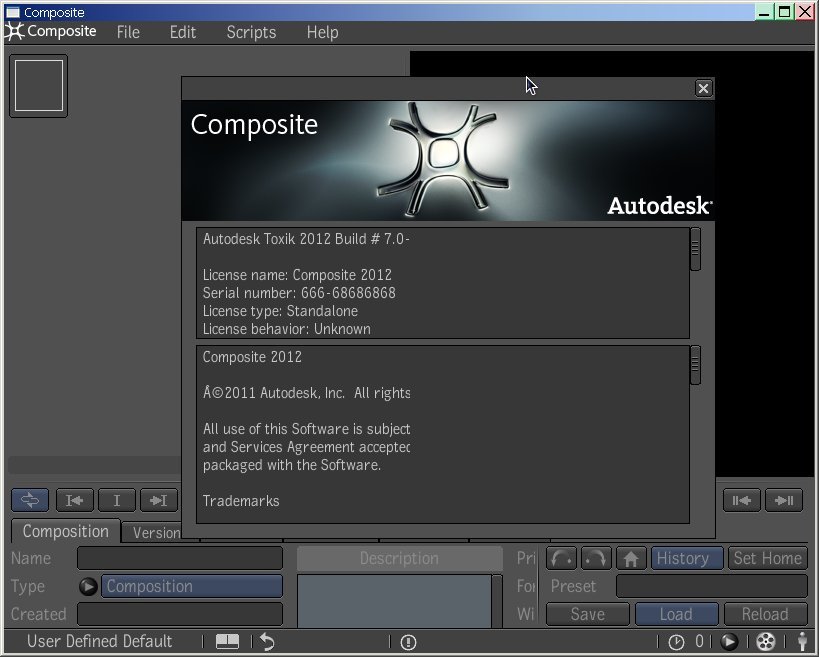
Task: Click the Set Home button
Action: tap(767, 558)
